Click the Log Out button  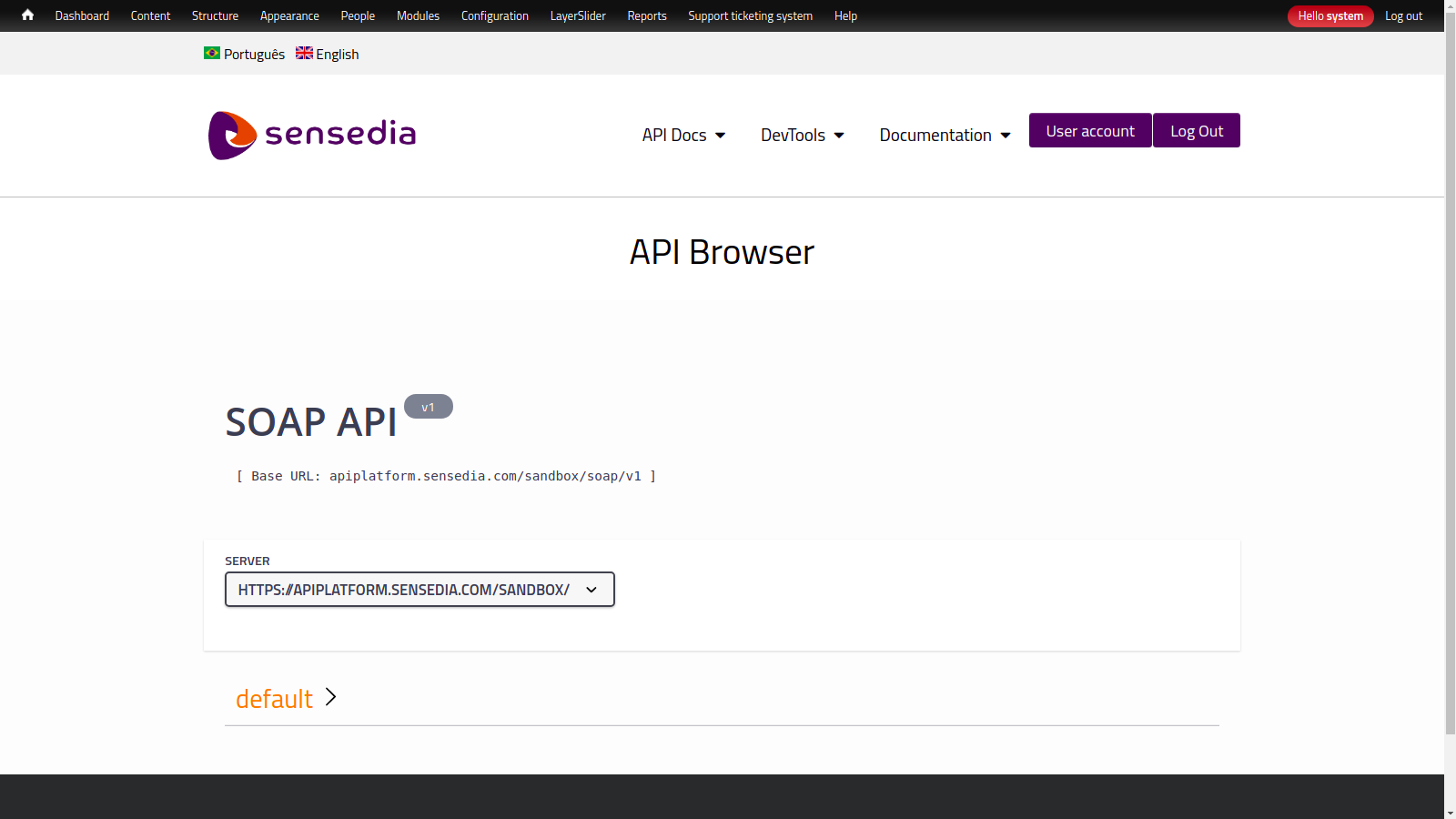pos(1196,130)
